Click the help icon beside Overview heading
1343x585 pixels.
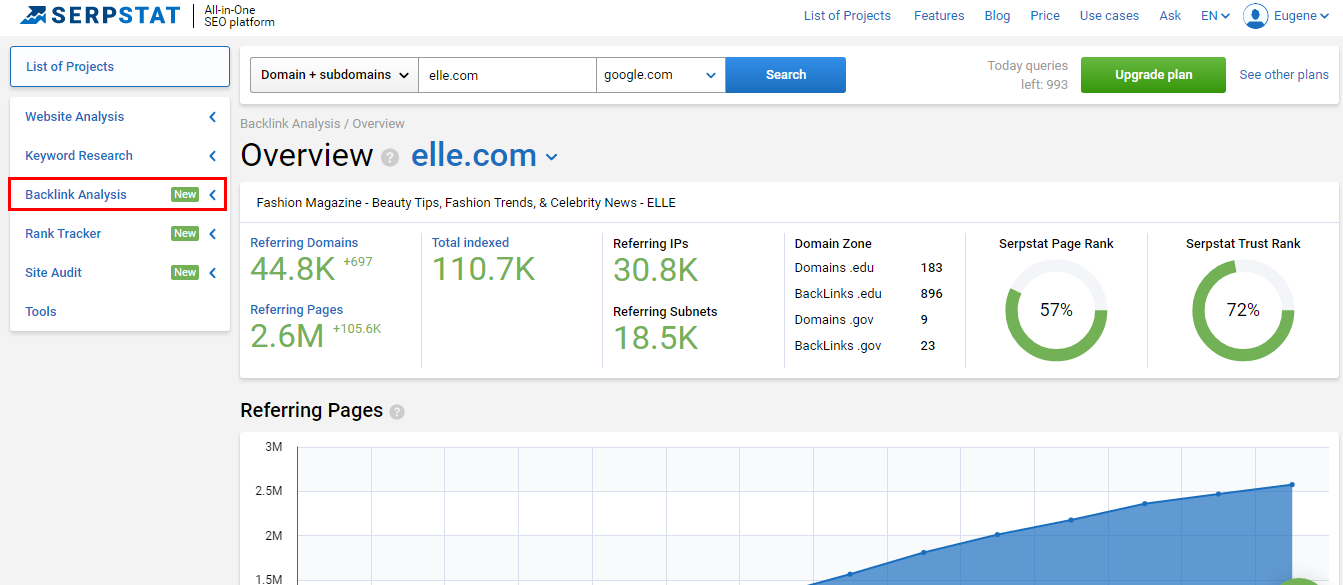point(390,158)
